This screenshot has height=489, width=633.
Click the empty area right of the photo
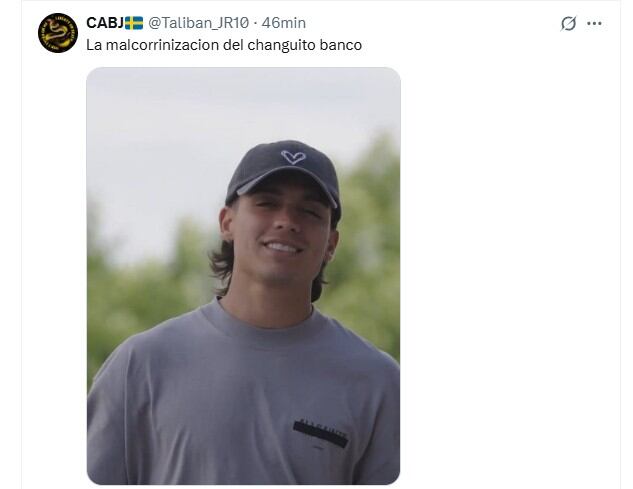coord(509,275)
